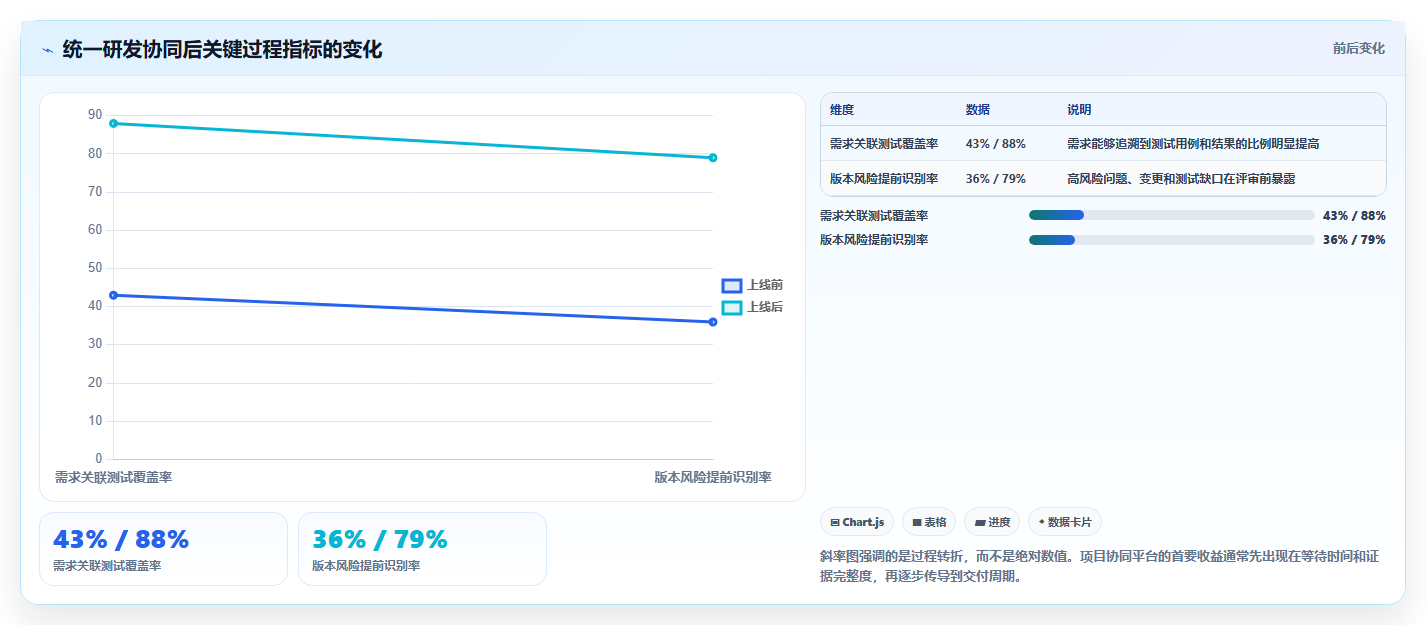The image size is (1426, 625).
Task: Click the 版本风险提前识别率 x-axis label
Action: [713, 478]
